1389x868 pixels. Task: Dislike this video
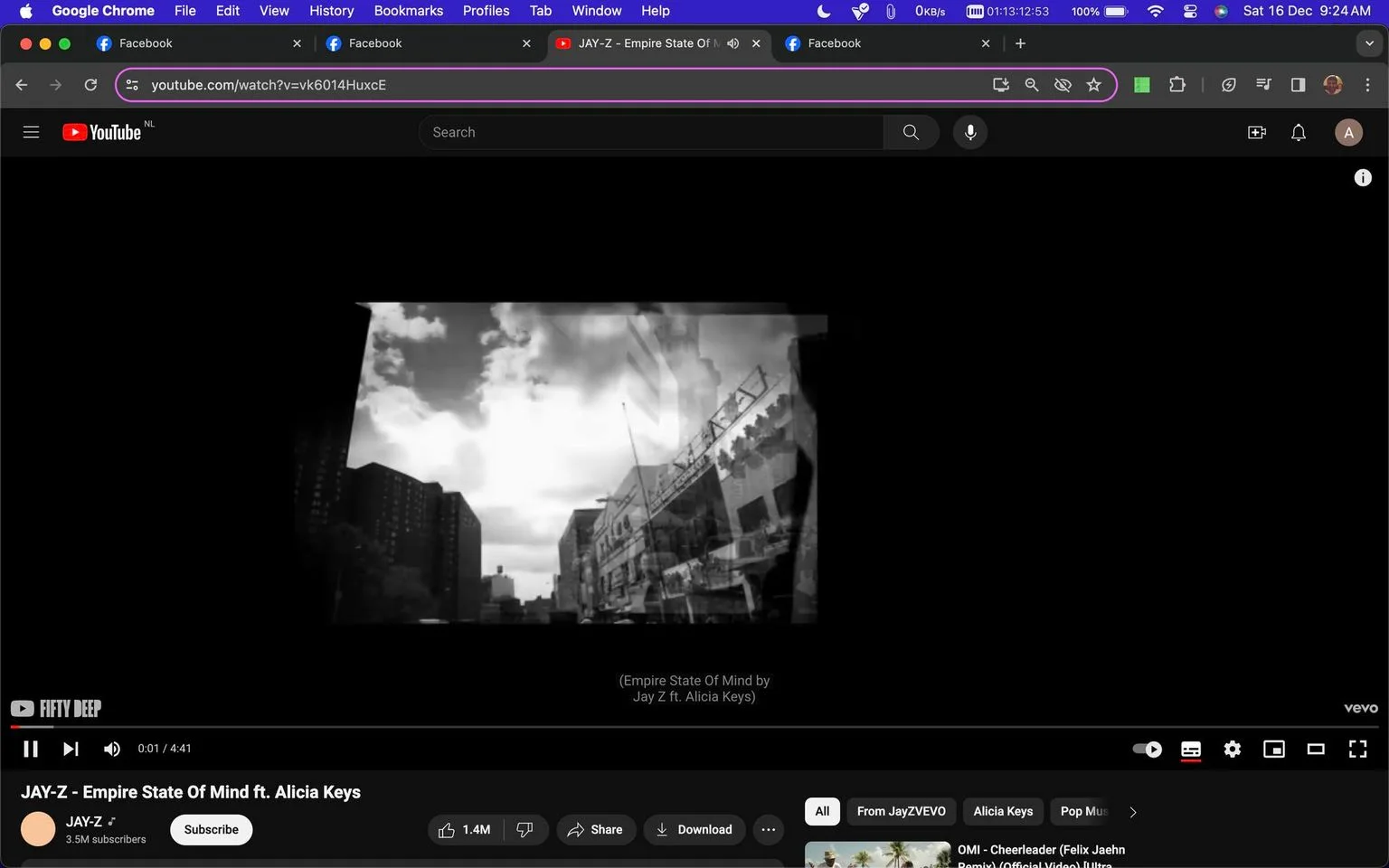524,829
